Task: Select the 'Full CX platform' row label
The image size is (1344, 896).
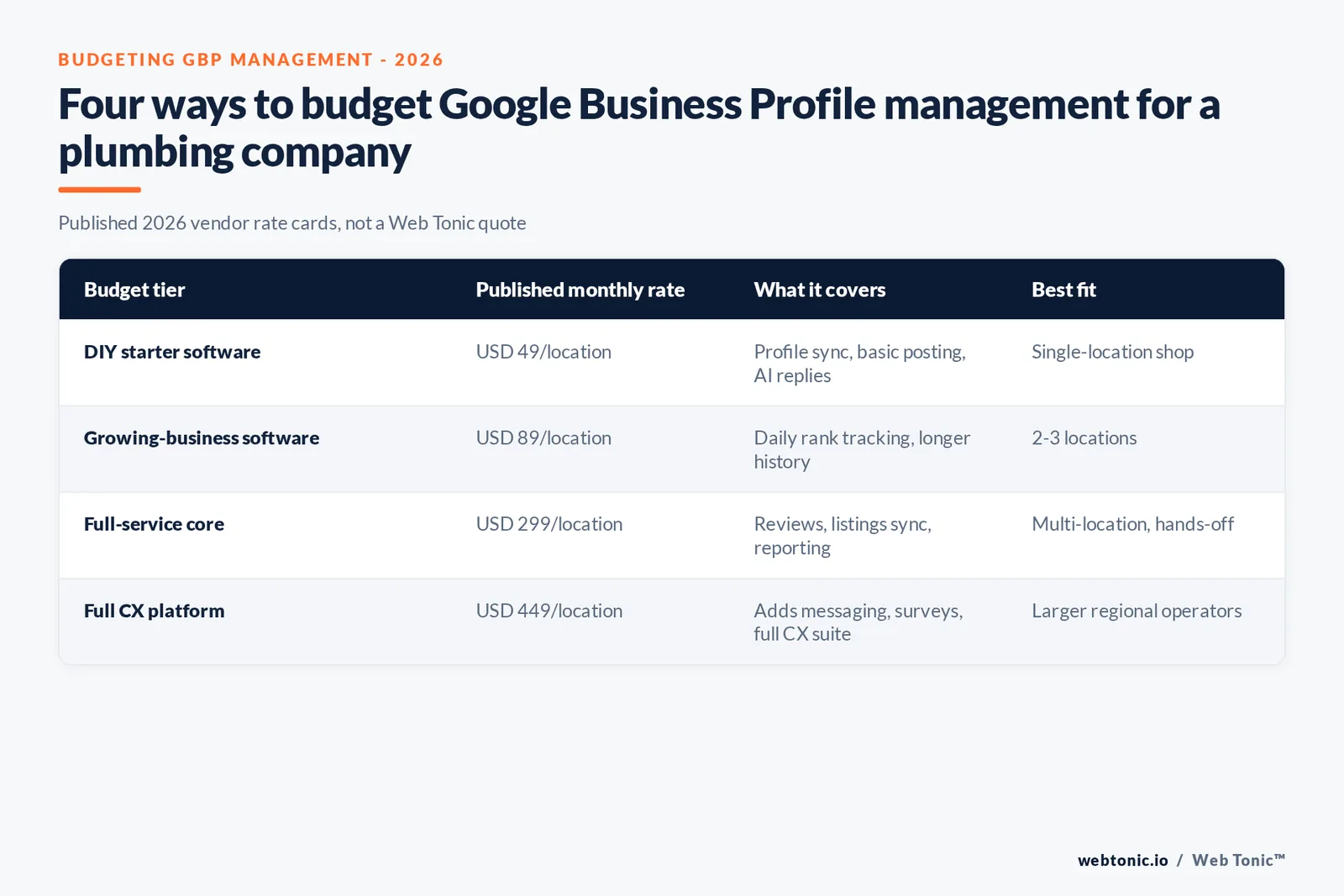Action: (155, 610)
